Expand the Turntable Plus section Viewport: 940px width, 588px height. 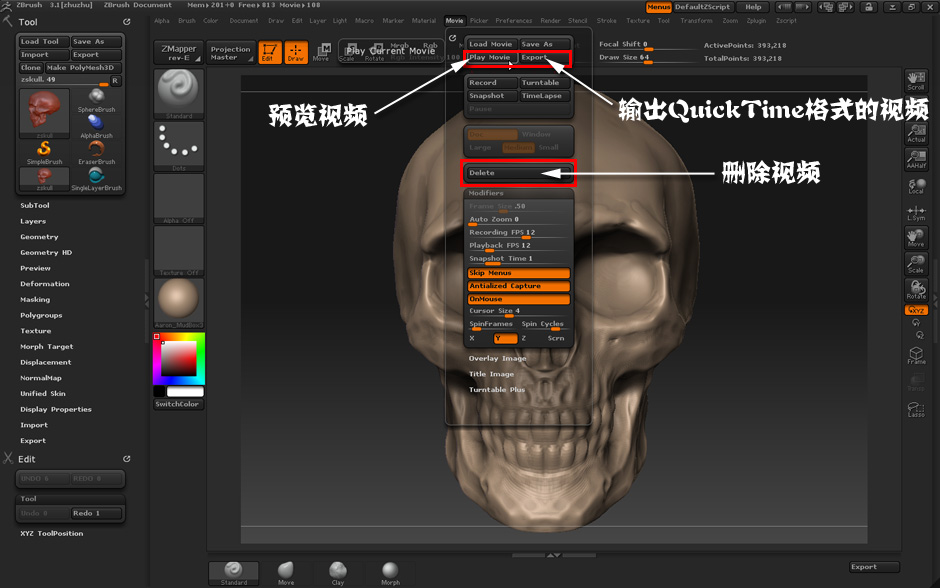click(x=497, y=390)
